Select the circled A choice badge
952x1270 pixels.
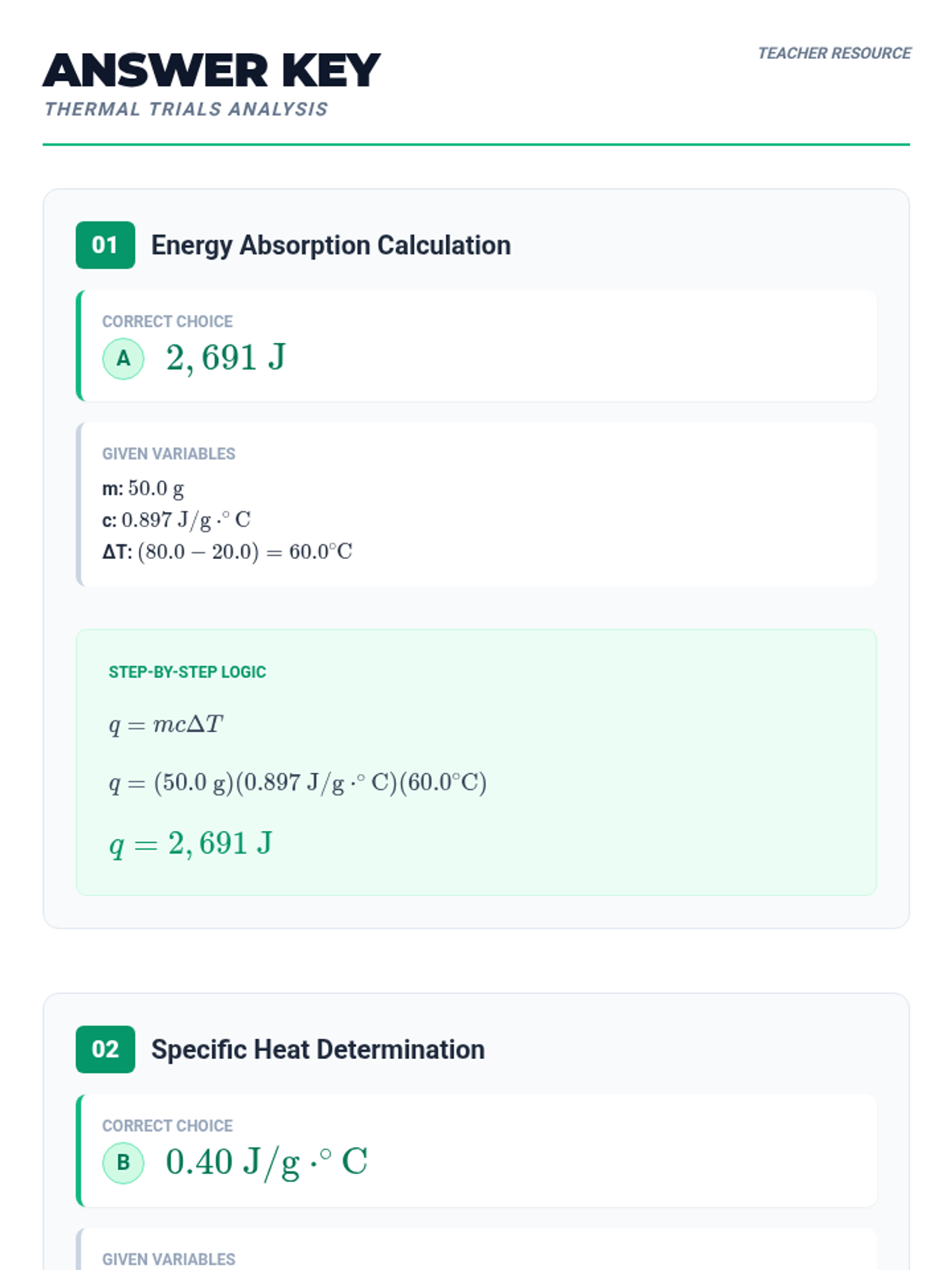click(x=123, y=359)
